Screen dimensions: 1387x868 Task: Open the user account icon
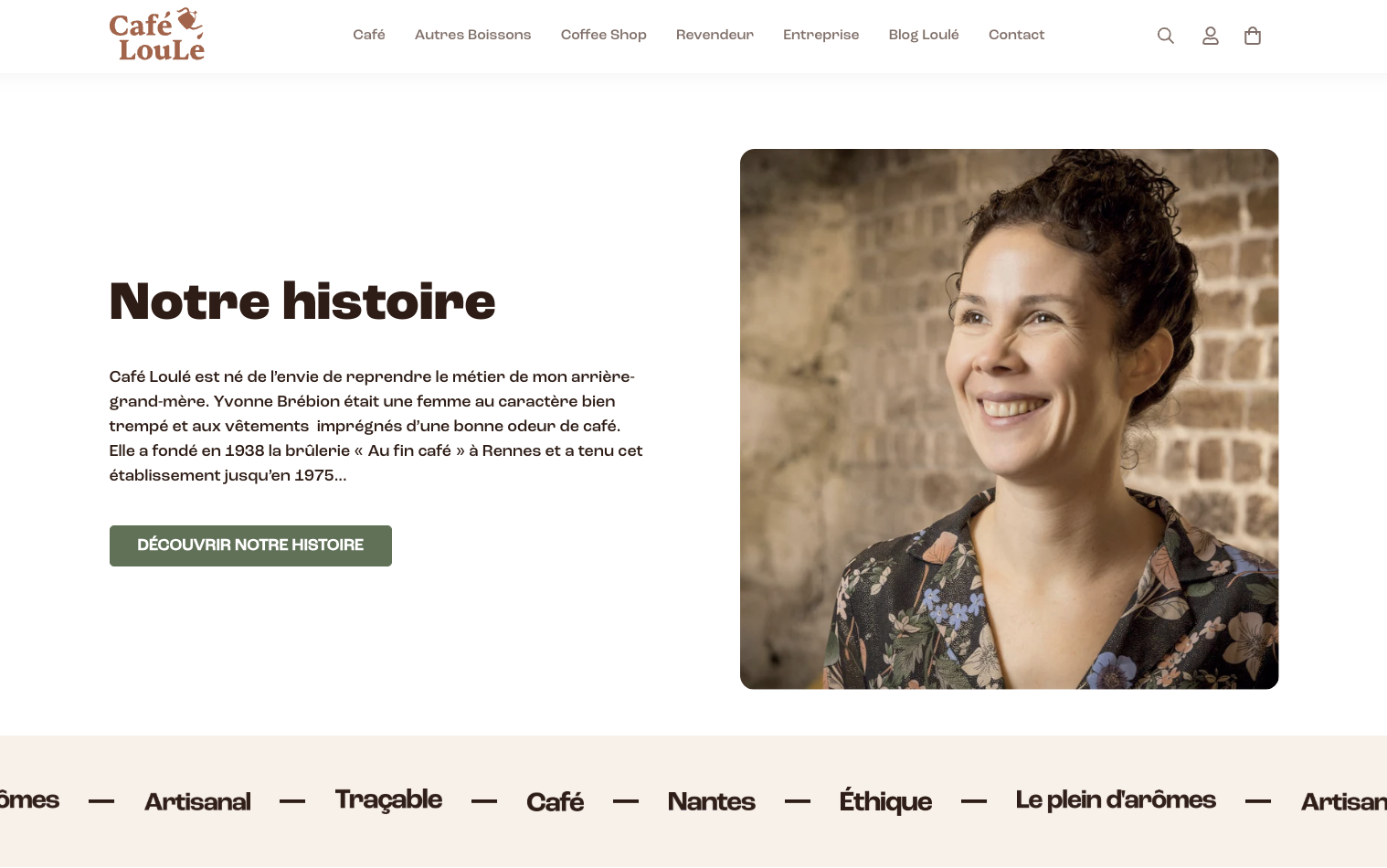1210,36
